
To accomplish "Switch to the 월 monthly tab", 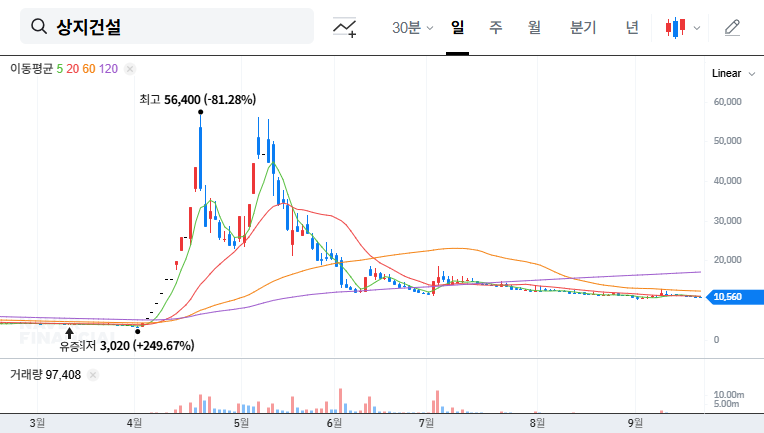I will (x=535, y=27).
